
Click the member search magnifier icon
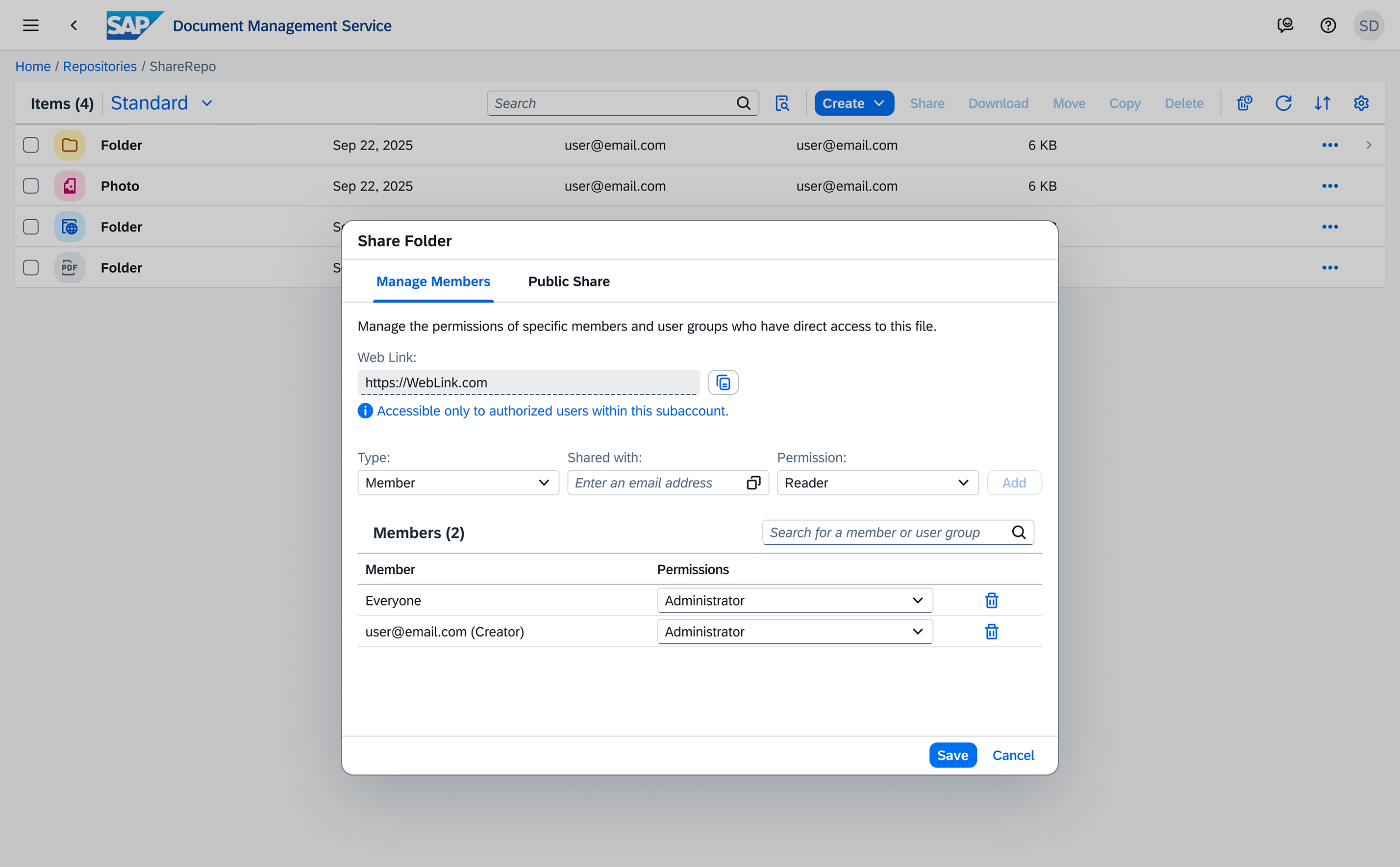[x=1019, y=533]
